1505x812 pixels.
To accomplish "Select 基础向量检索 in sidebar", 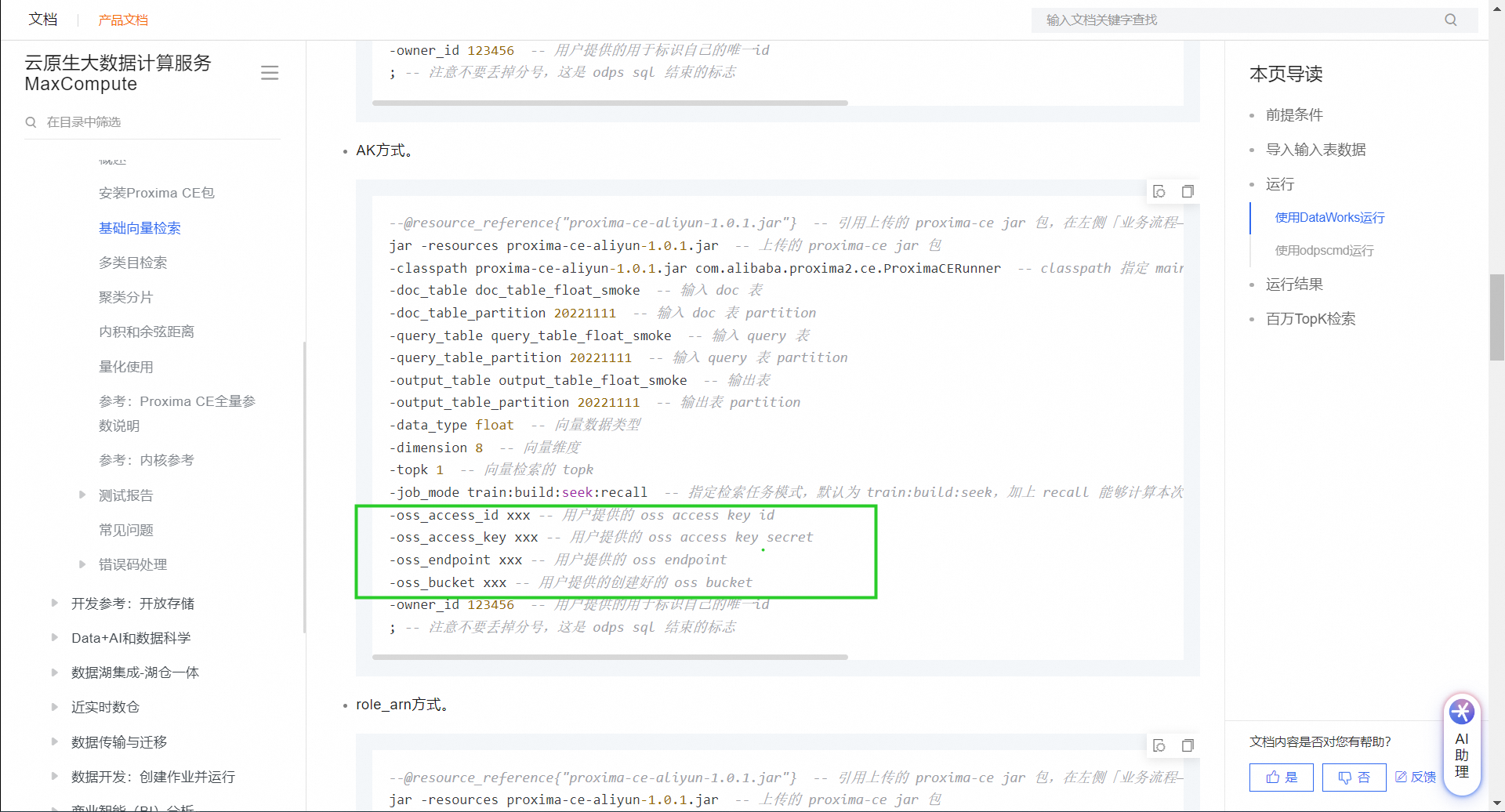I will coord(140,228).
